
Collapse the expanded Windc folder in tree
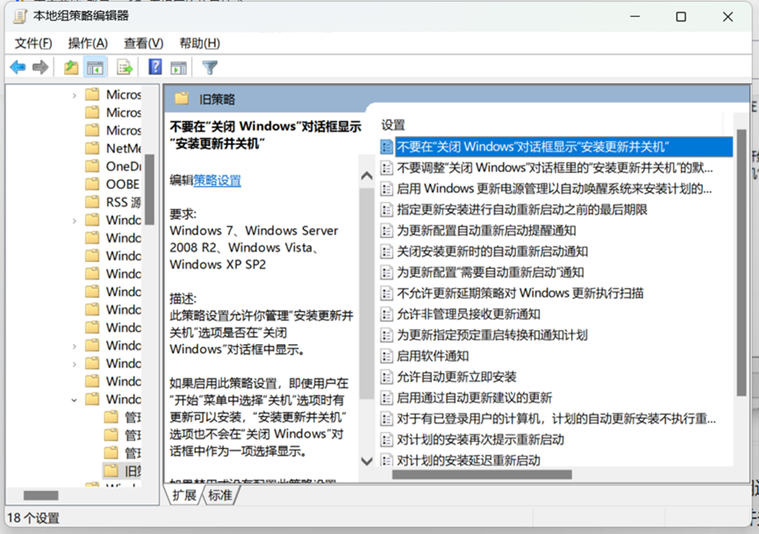pyautogui.click(x=74, y=400)
